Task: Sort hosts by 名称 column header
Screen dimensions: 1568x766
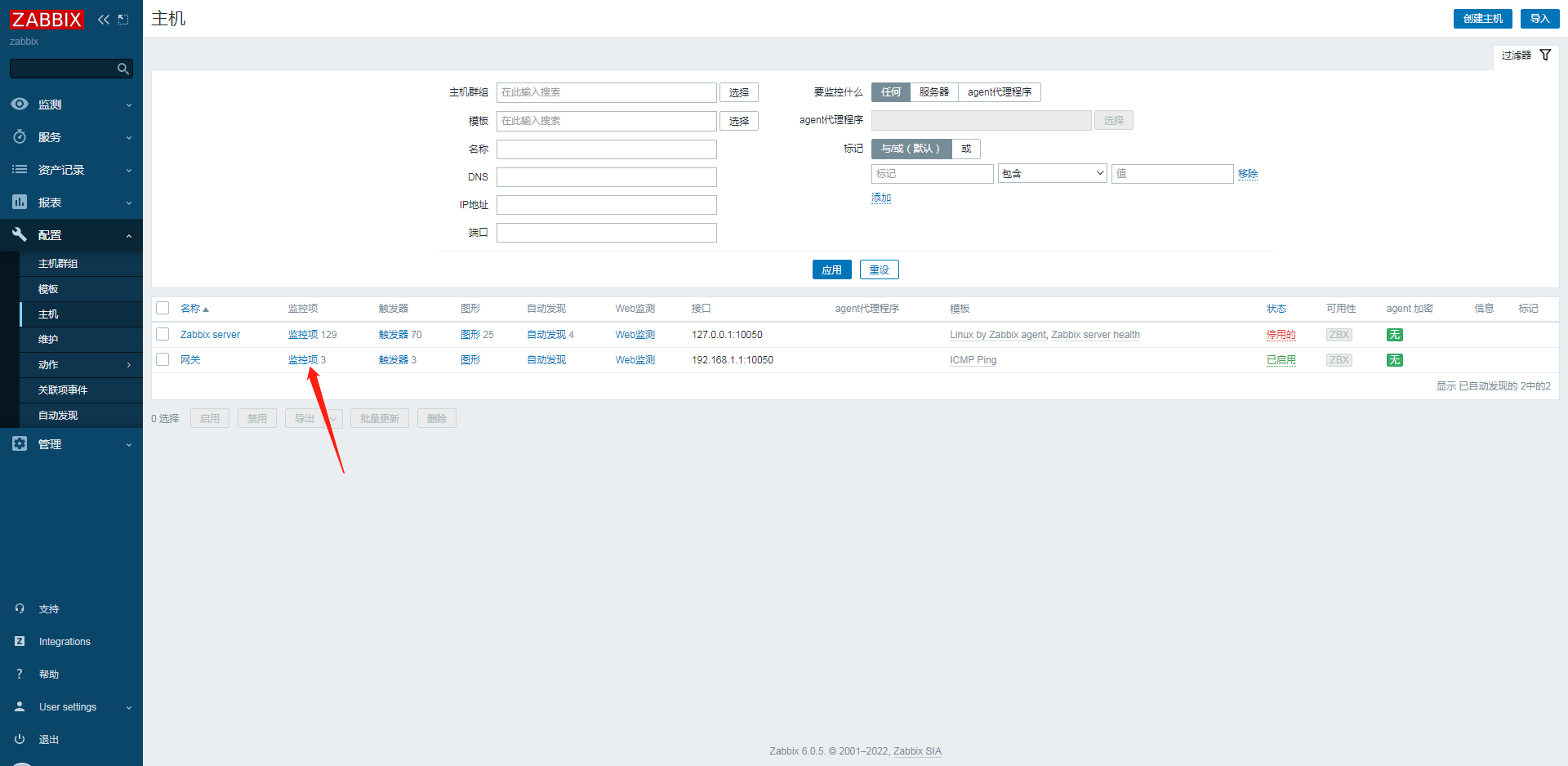Action: click(194, 309)
